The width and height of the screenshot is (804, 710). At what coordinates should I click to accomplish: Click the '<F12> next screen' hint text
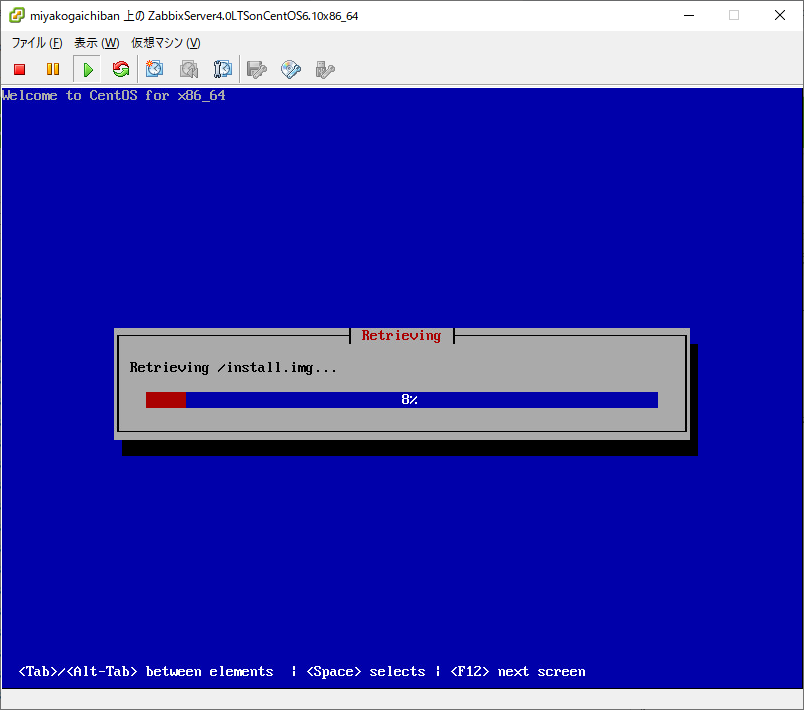[x=518, y=672]
